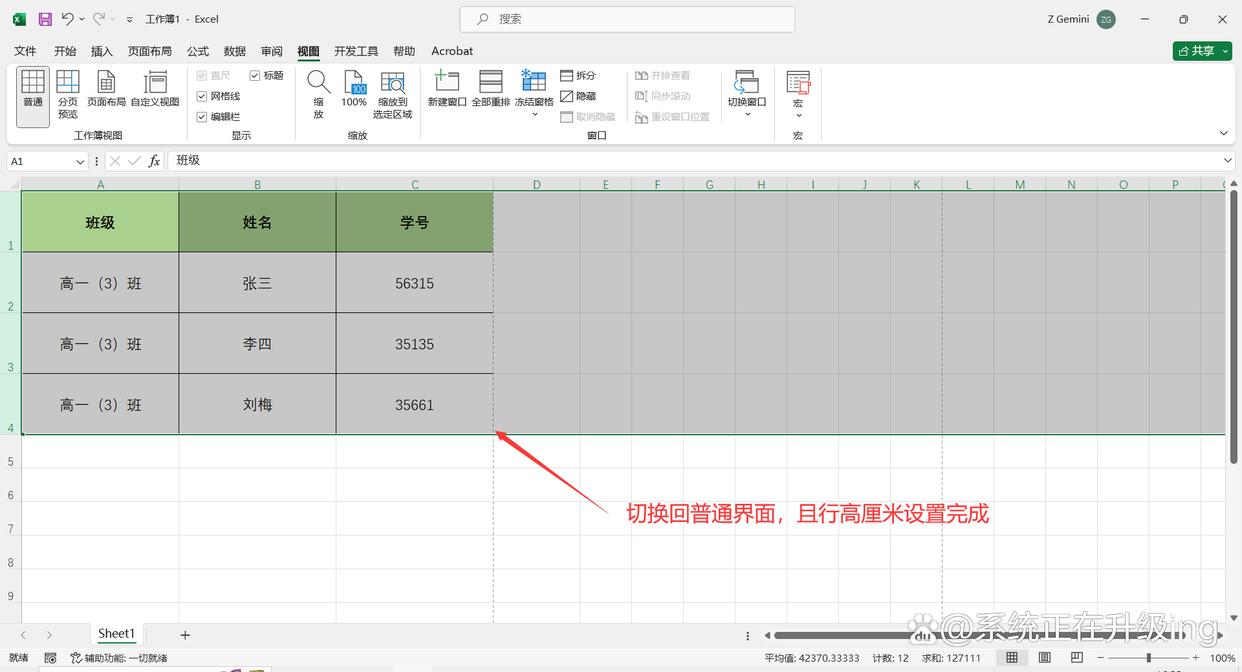Click the 全部重排 icon

490,82
